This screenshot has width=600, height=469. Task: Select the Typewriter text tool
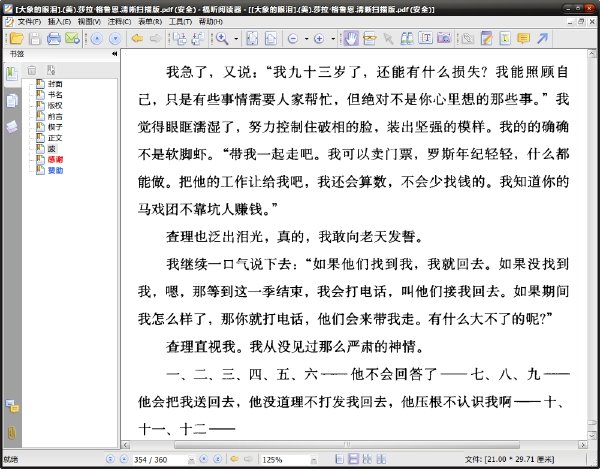point(426,39)
